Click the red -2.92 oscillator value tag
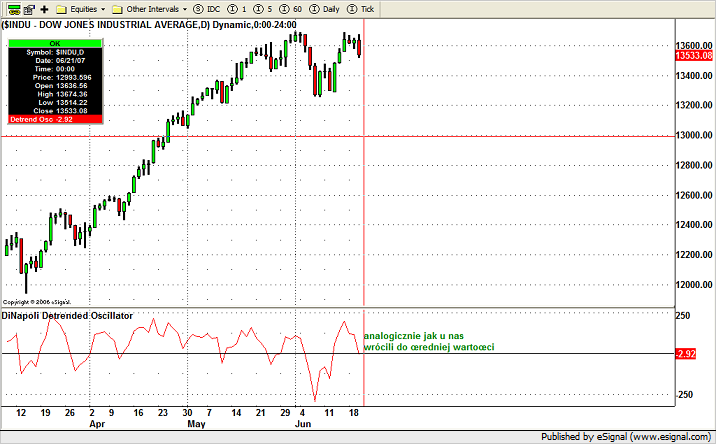 coord(686,354)
